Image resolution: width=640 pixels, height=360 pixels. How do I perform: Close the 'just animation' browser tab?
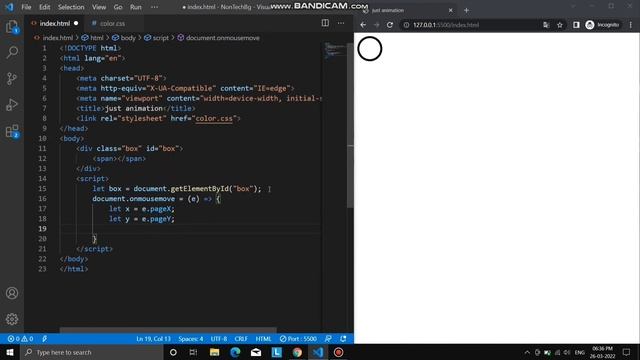451,10
